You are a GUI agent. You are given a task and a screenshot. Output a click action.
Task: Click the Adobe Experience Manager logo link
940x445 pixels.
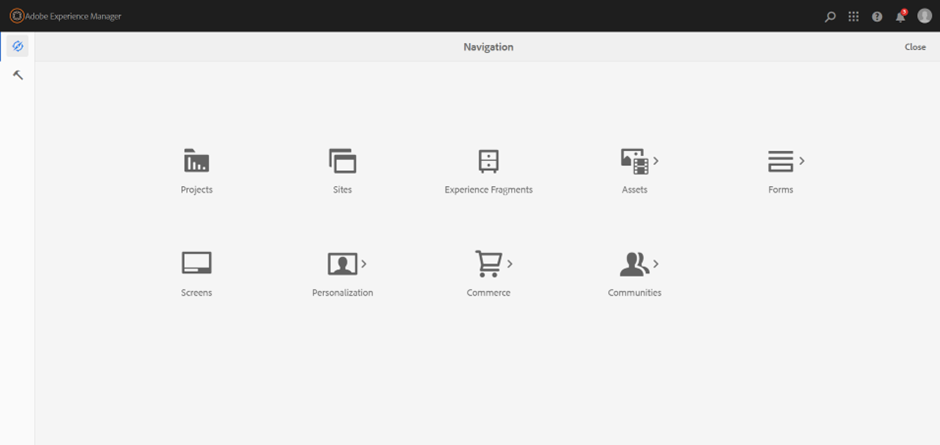pyautogui.click(x=65, y=16)
